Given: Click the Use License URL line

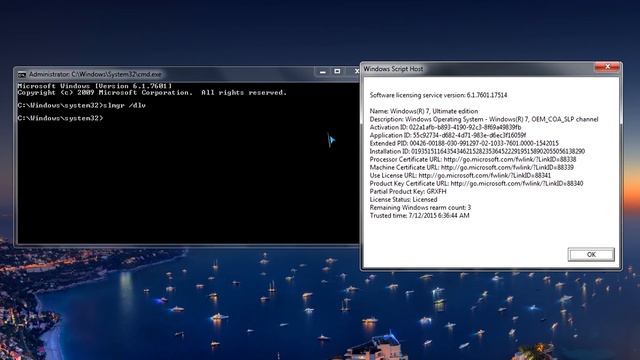Looking at the screenshot, I should tap(460, 176).
